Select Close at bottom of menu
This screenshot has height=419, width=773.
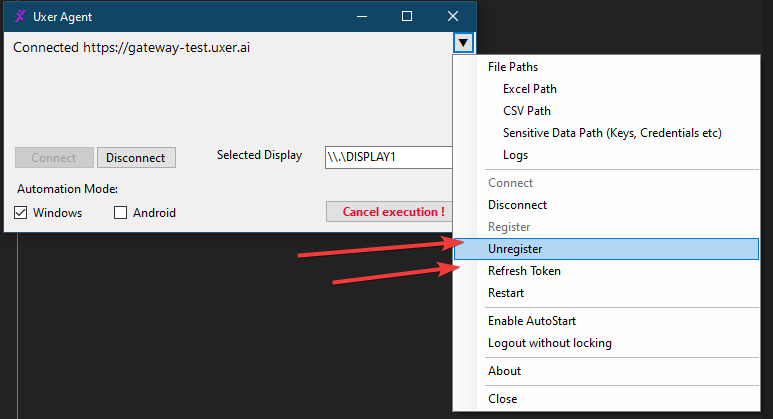[x=606, y=399]
